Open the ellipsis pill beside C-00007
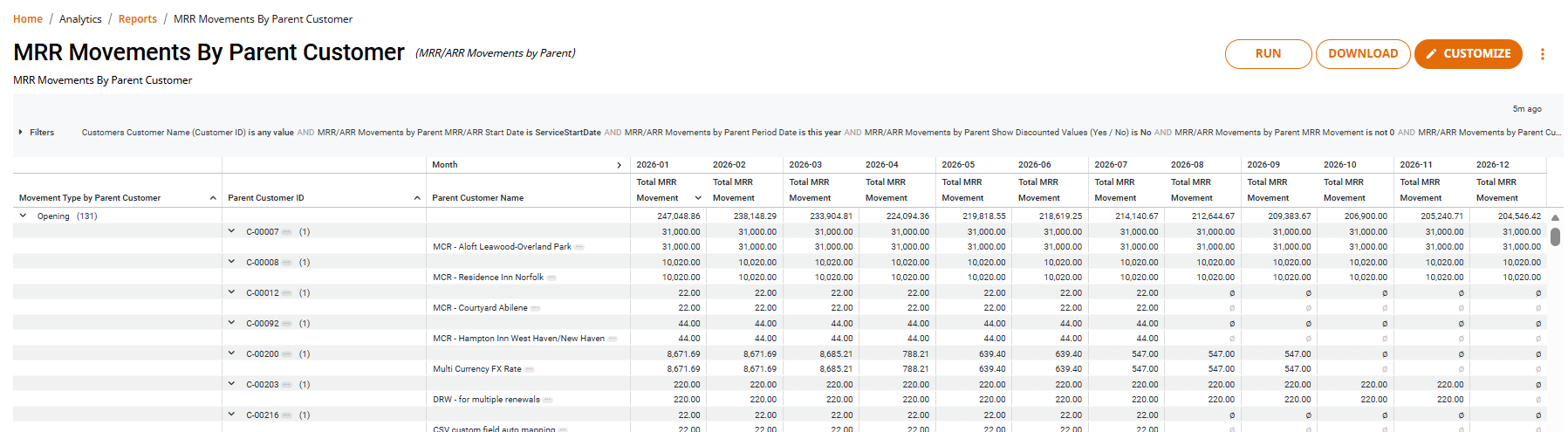 287,232
